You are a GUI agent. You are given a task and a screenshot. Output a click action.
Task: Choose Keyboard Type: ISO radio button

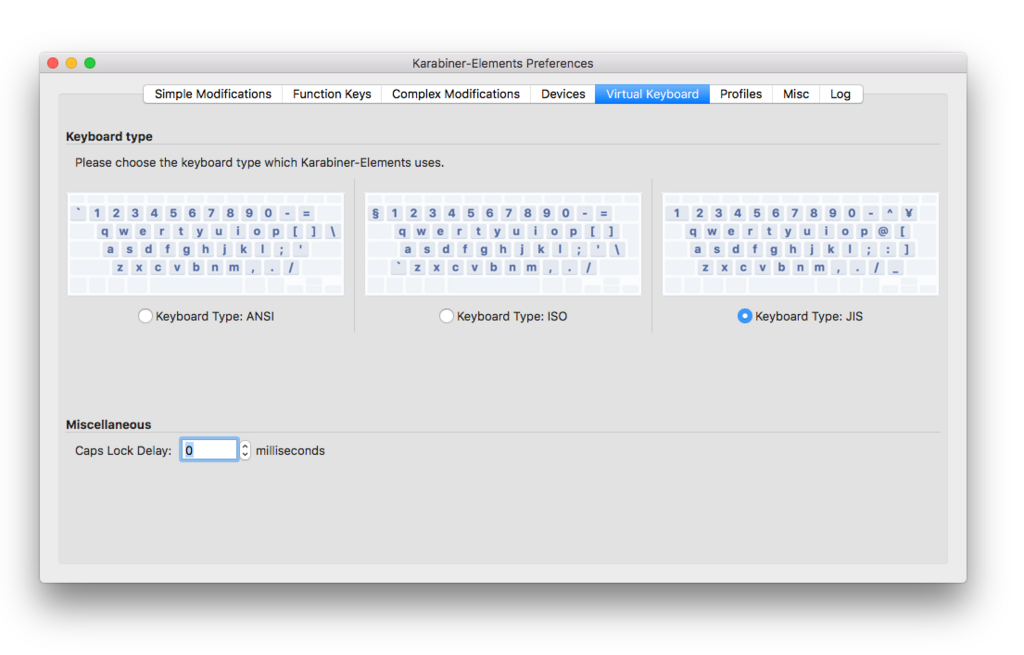point(446,316)
